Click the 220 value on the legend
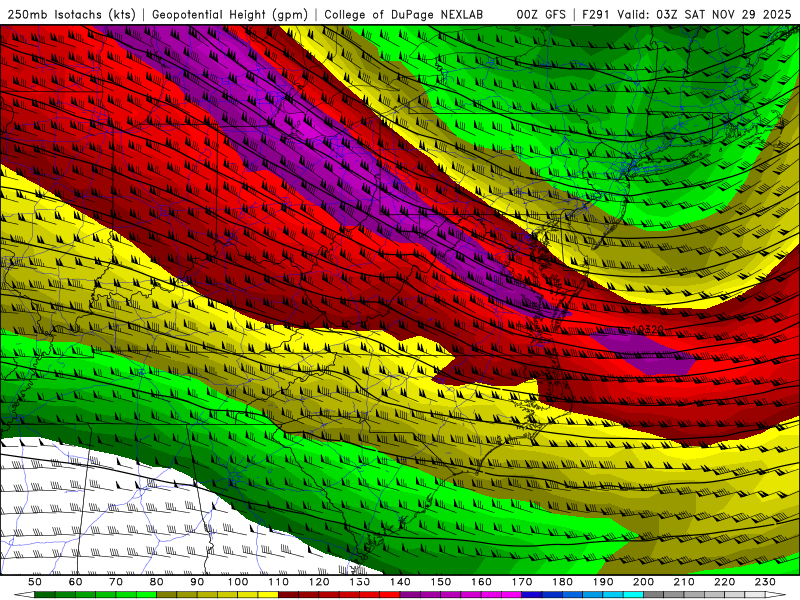 pos(724,582)
